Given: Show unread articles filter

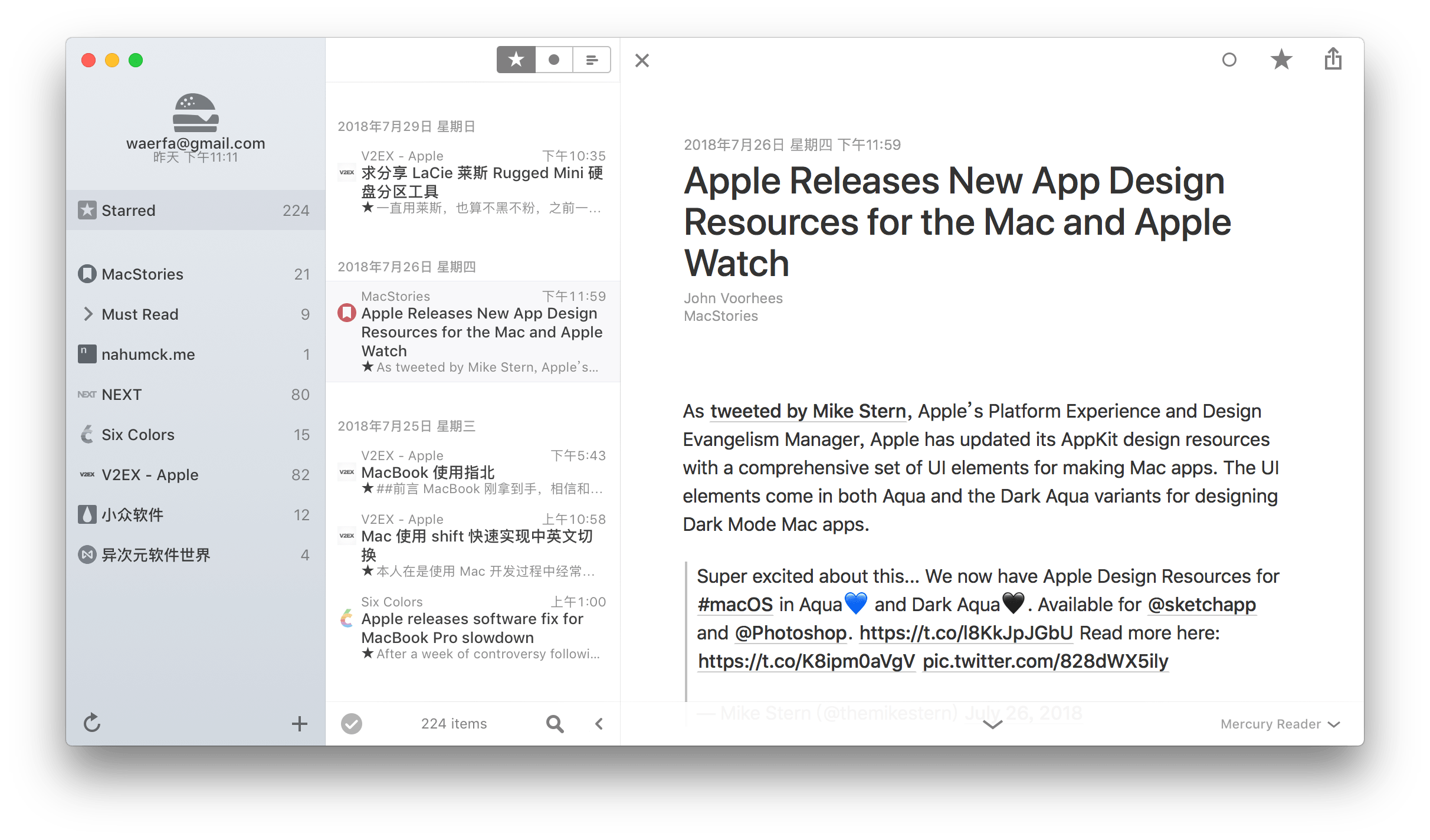Looking at the screenshot, I should point(554,60).
